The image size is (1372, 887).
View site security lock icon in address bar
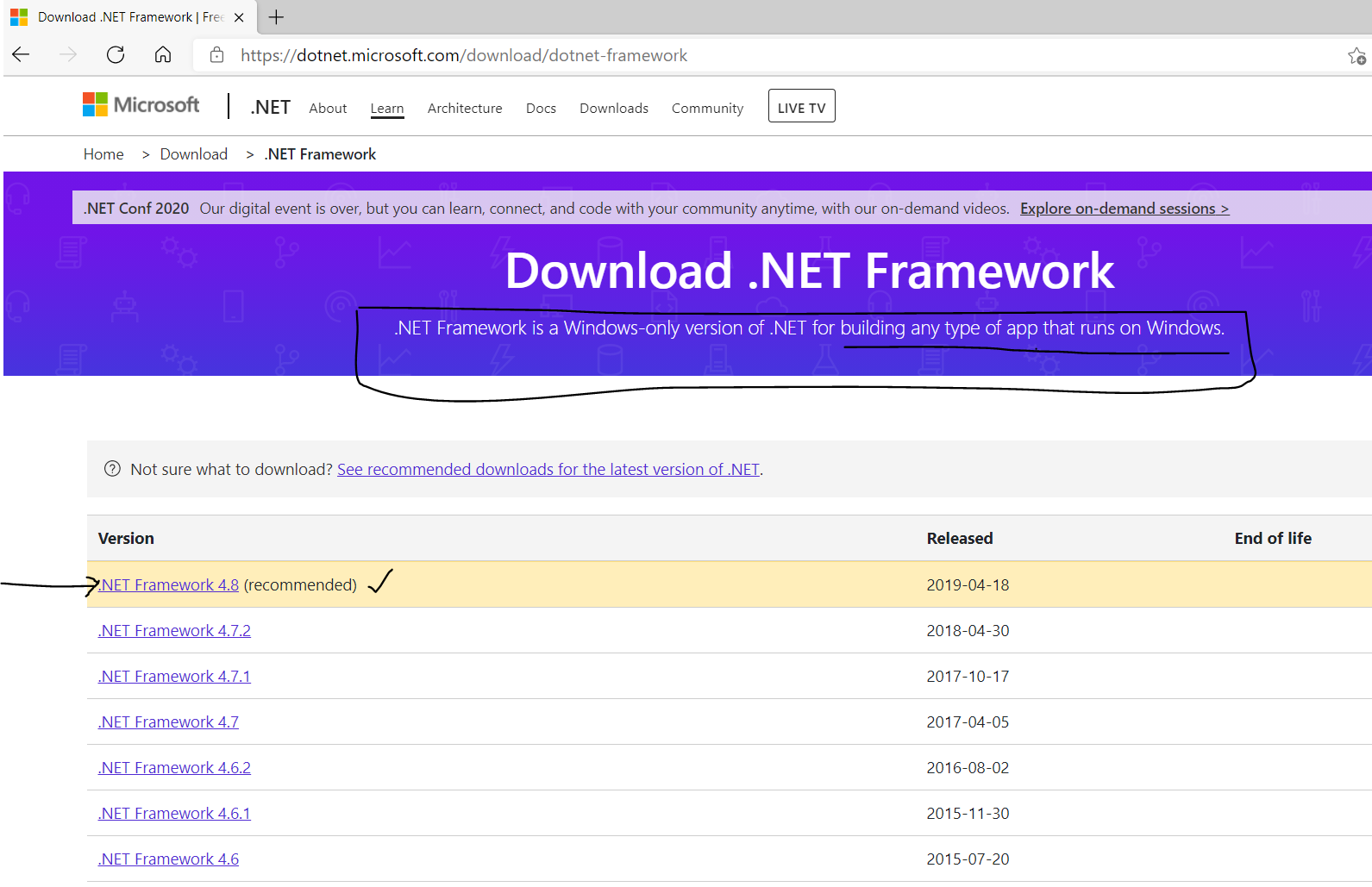click(x=217, y=55)
